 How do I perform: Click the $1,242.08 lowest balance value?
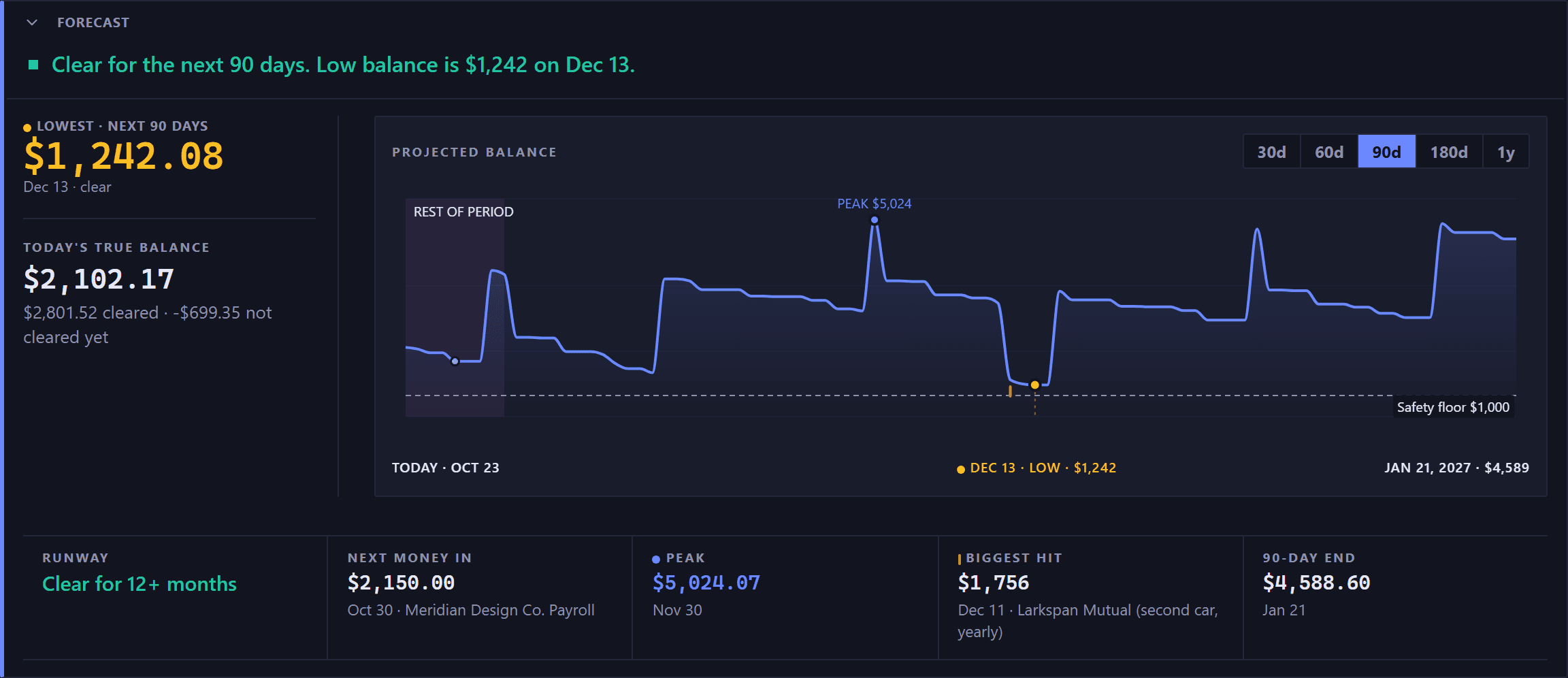click(x=123, y=156)
